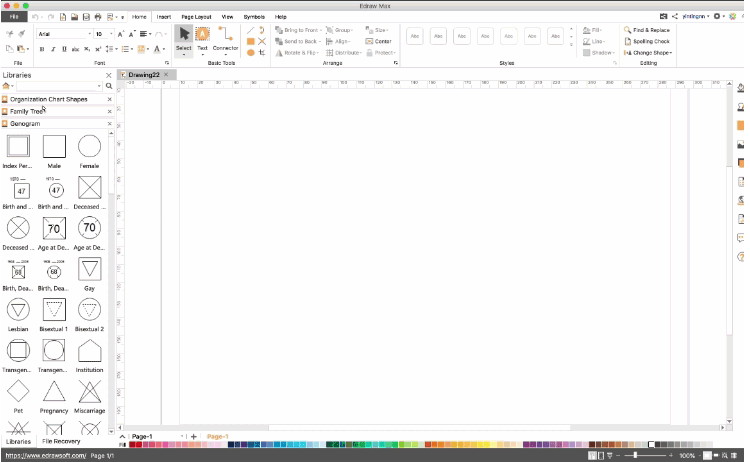
Task: Adjust the zoom slider handle
Action: point(635,455)
